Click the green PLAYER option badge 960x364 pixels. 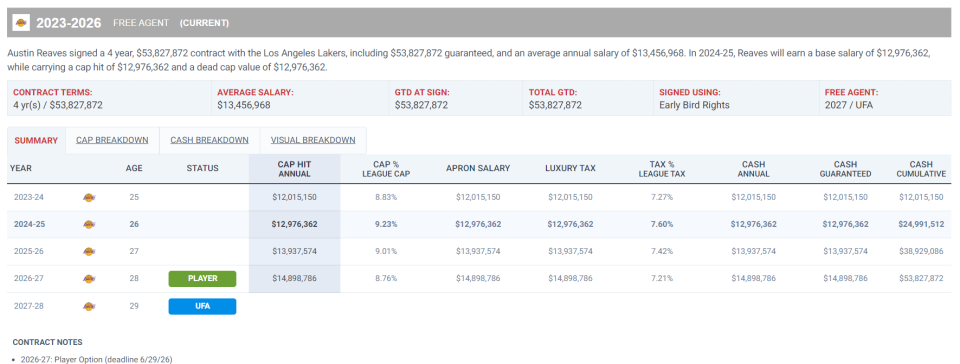(x=202, y=278)
